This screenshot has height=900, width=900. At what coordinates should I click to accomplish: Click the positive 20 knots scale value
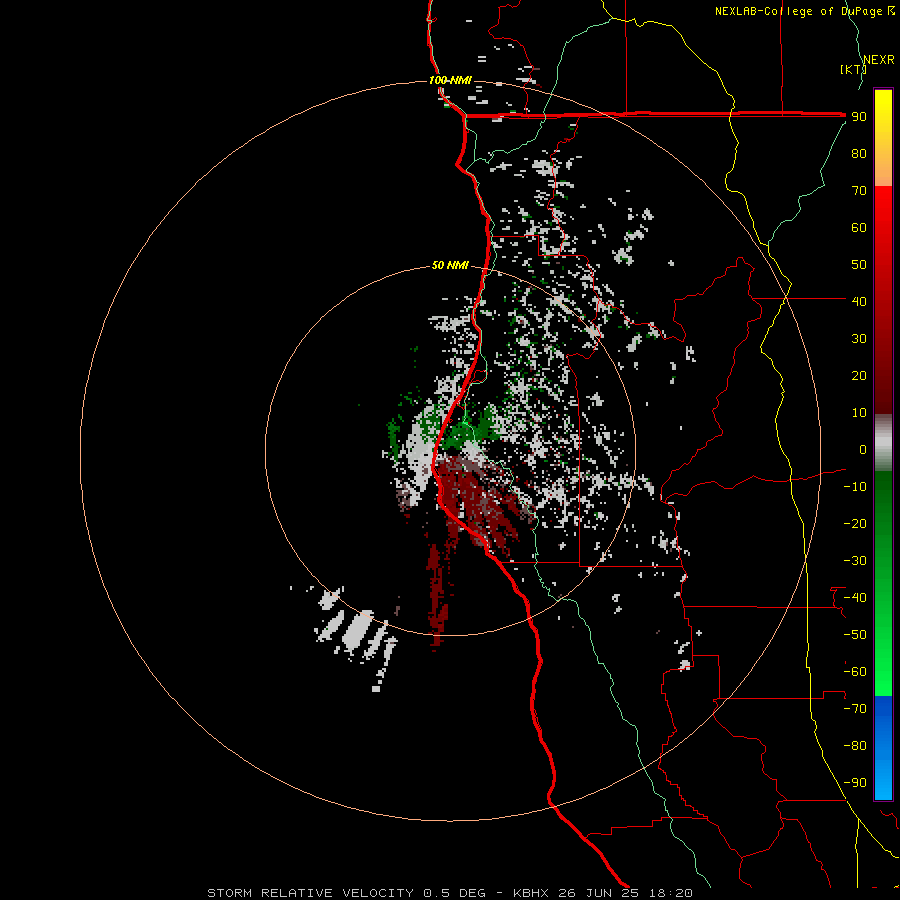coord(859,376)
